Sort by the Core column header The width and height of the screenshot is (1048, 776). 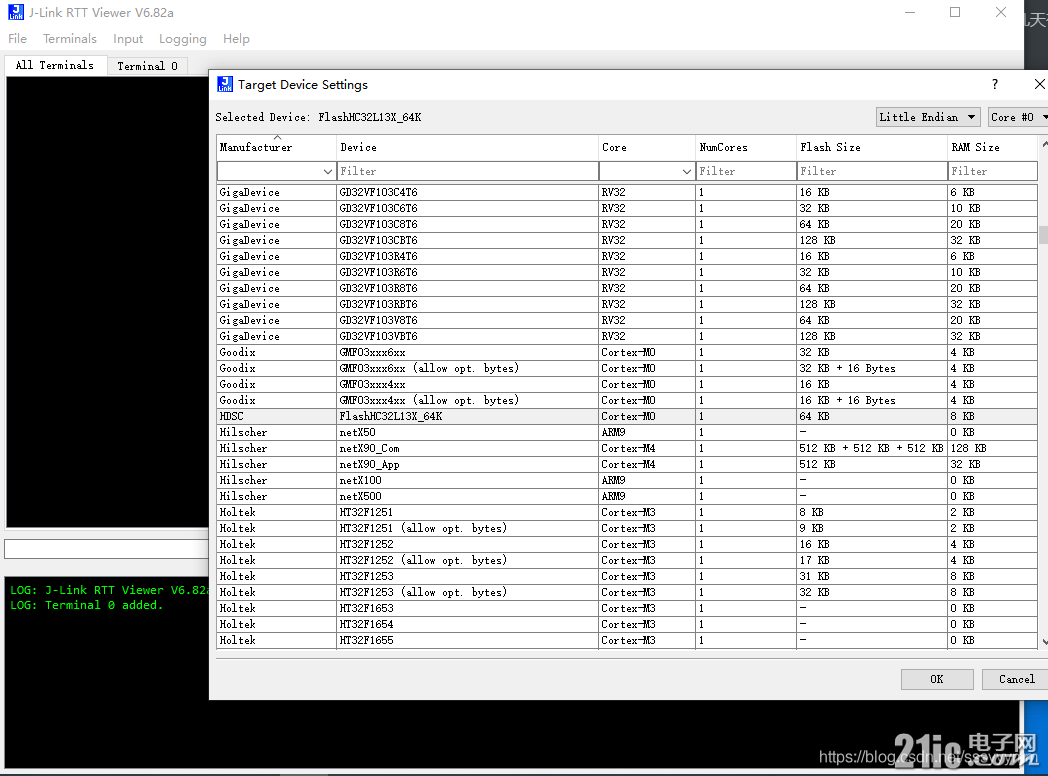(646, 147)
